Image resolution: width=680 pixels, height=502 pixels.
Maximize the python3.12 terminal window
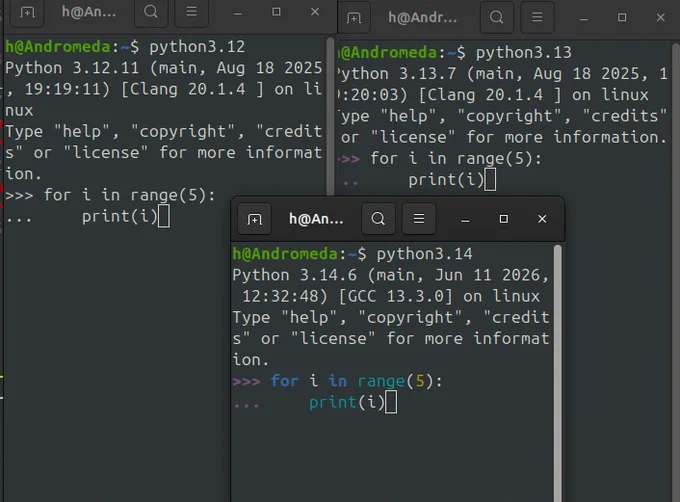coord(276,12)
